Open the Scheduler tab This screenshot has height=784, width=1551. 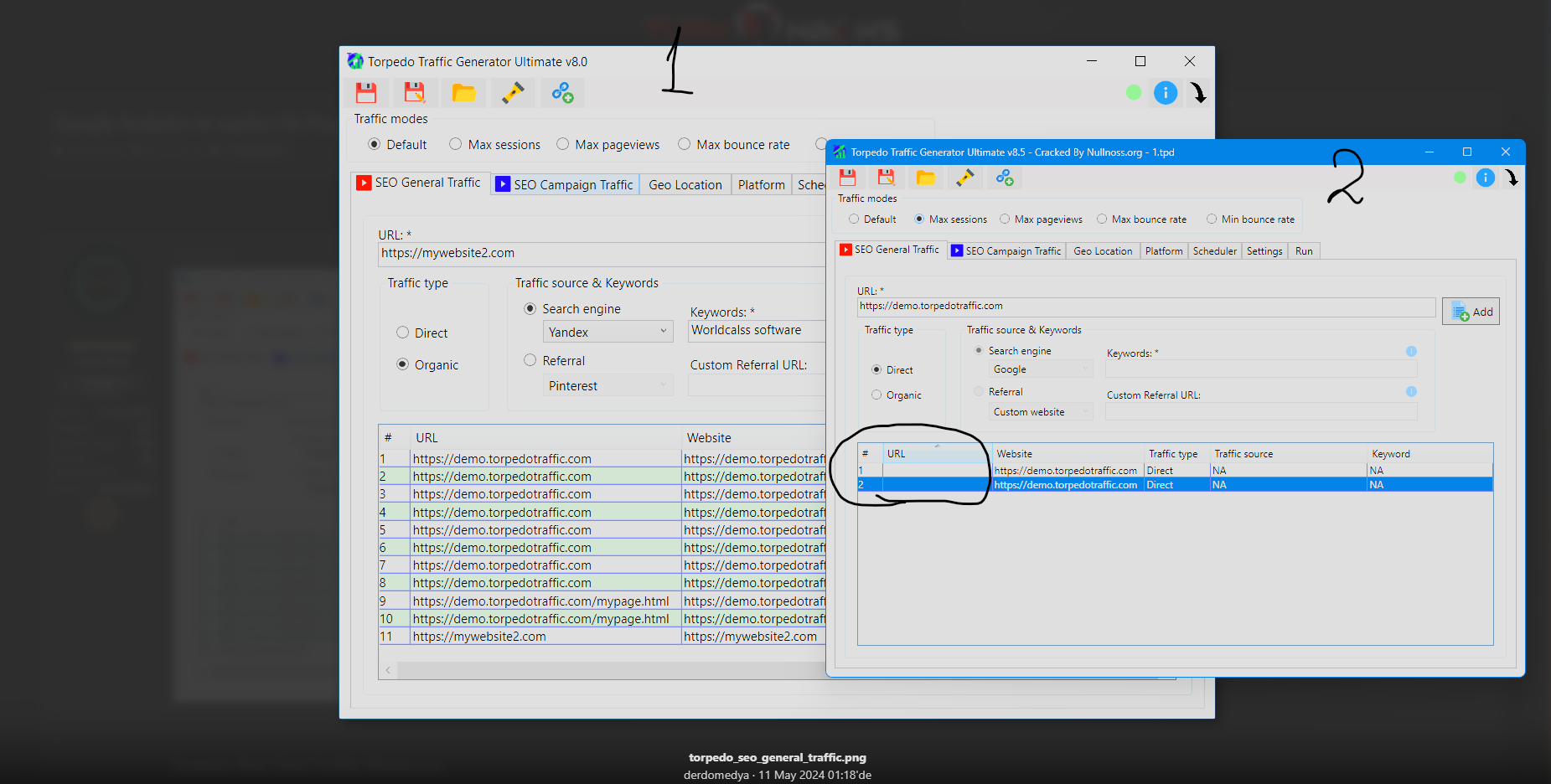pyautogui.click(x=1215, y=251)
